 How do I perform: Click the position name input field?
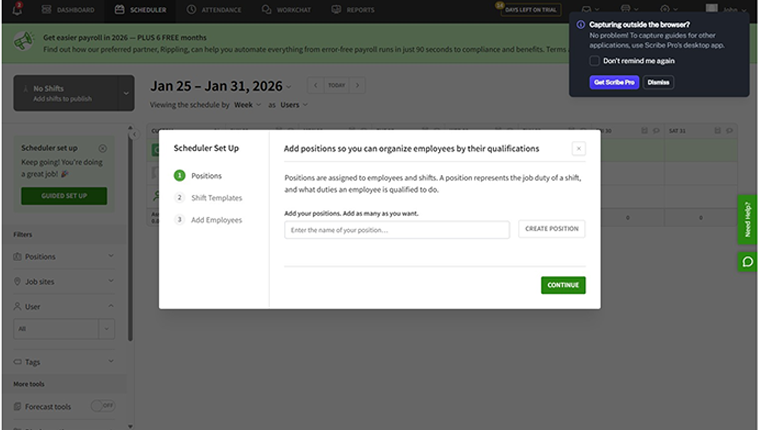click(x=396, y=230)
